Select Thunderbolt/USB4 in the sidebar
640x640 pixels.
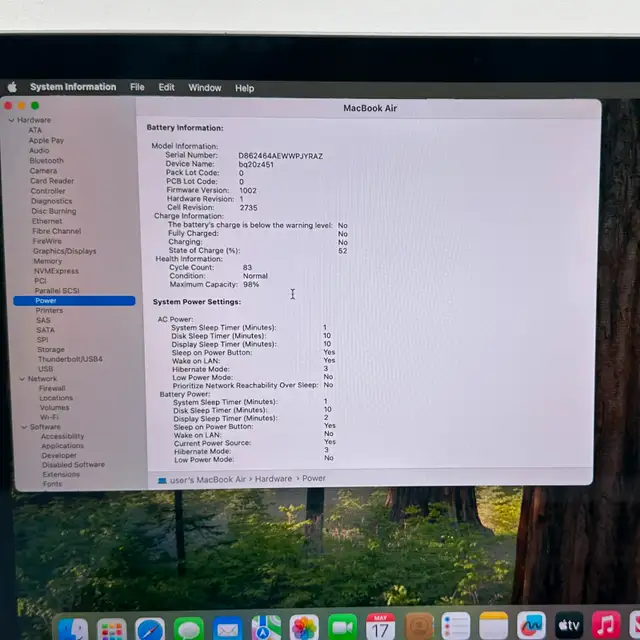pos(70,359)
